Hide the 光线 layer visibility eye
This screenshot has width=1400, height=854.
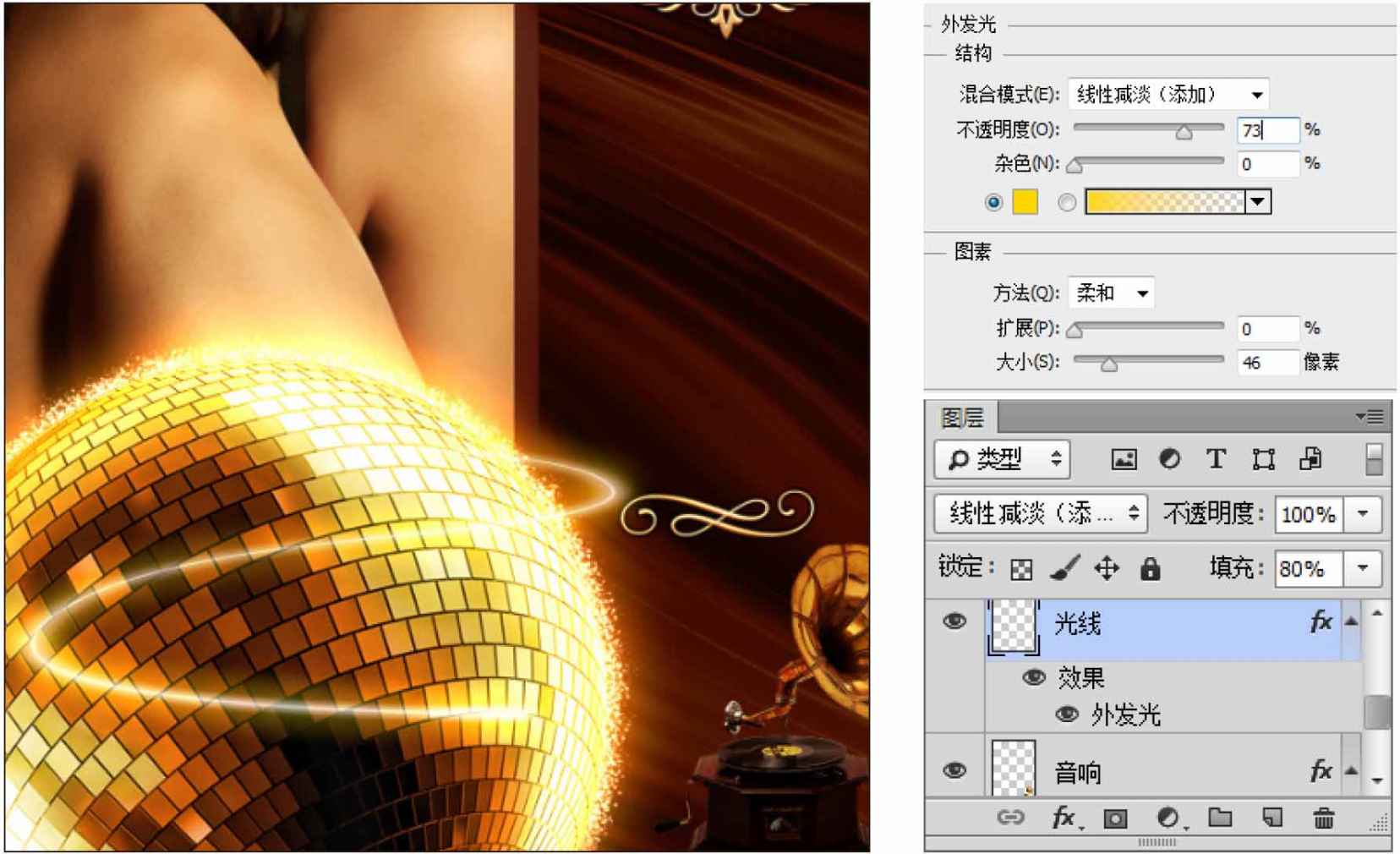click(954, 621)
